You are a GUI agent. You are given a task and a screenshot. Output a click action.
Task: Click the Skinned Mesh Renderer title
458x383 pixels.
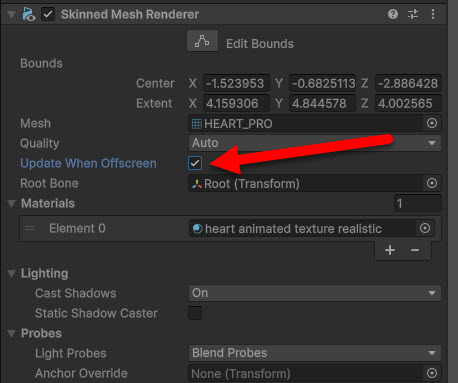130,14
